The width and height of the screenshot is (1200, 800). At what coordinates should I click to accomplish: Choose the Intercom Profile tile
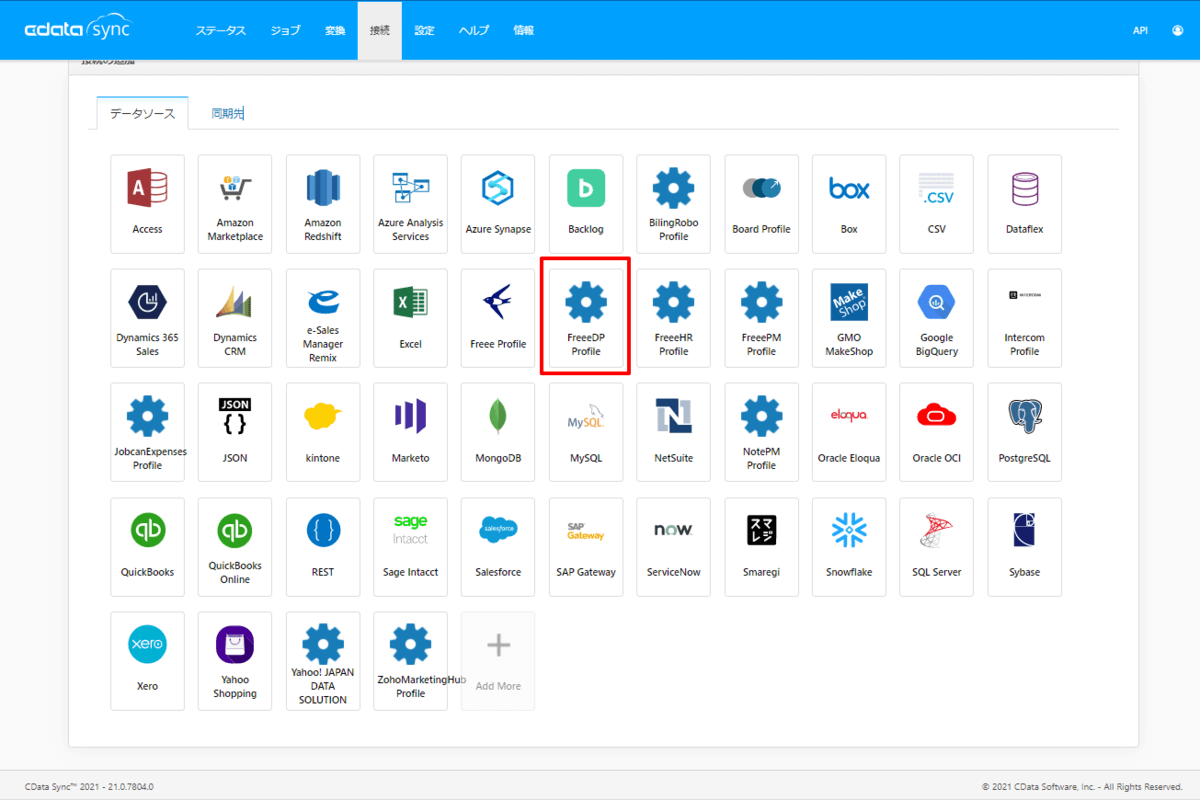coord(1024,318)
